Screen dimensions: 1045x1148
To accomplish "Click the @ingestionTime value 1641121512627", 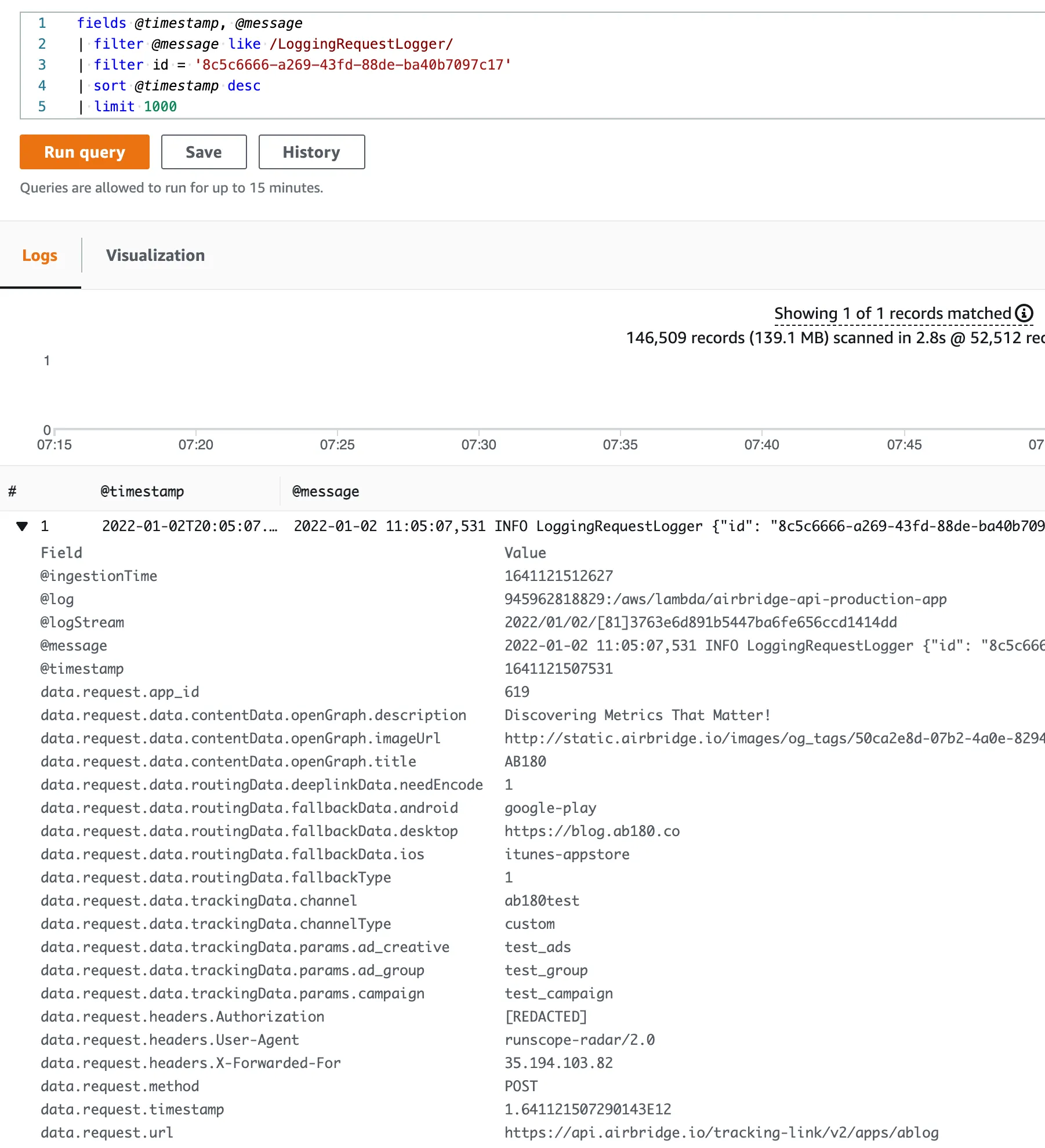I will click(558, 576).
